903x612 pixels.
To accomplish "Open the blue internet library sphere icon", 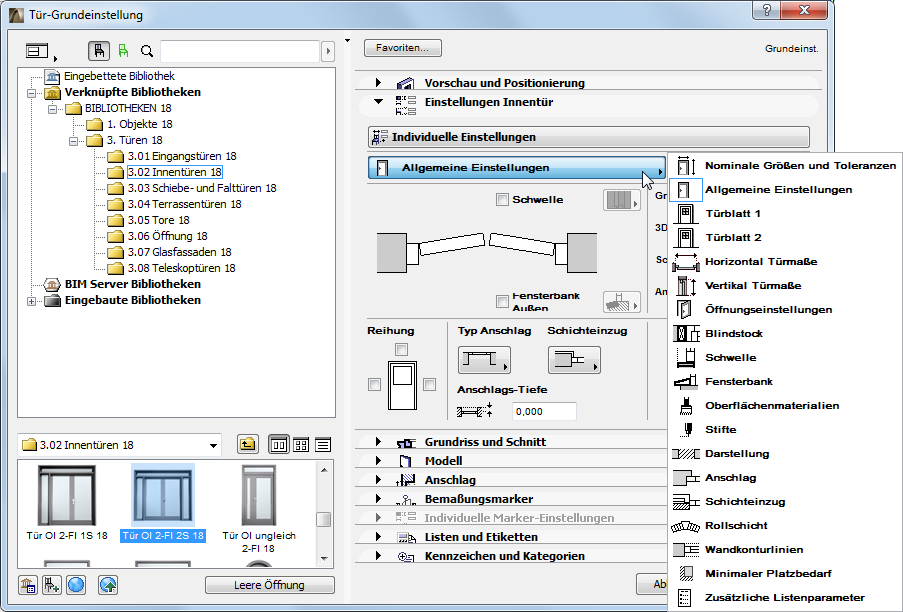I will 75,586.
